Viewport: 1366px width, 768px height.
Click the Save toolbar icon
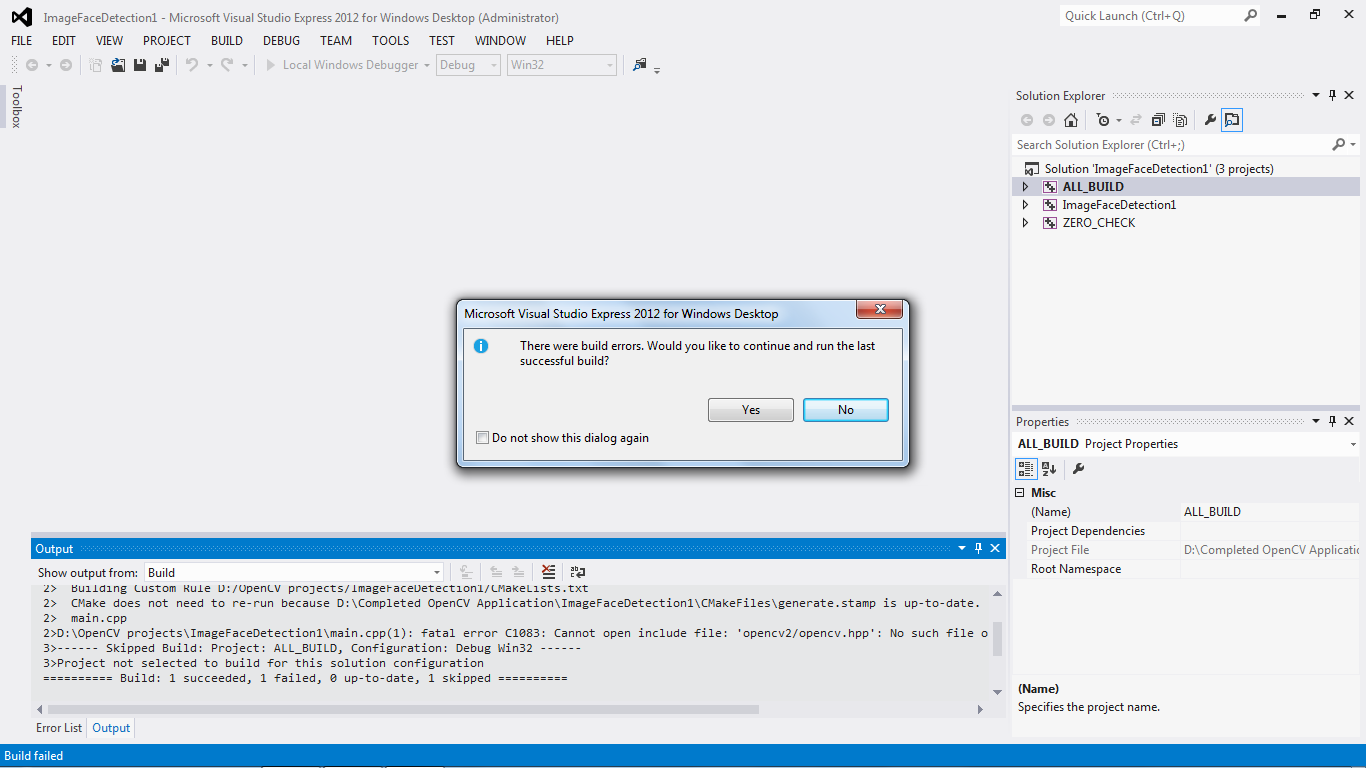coord(140,65)
